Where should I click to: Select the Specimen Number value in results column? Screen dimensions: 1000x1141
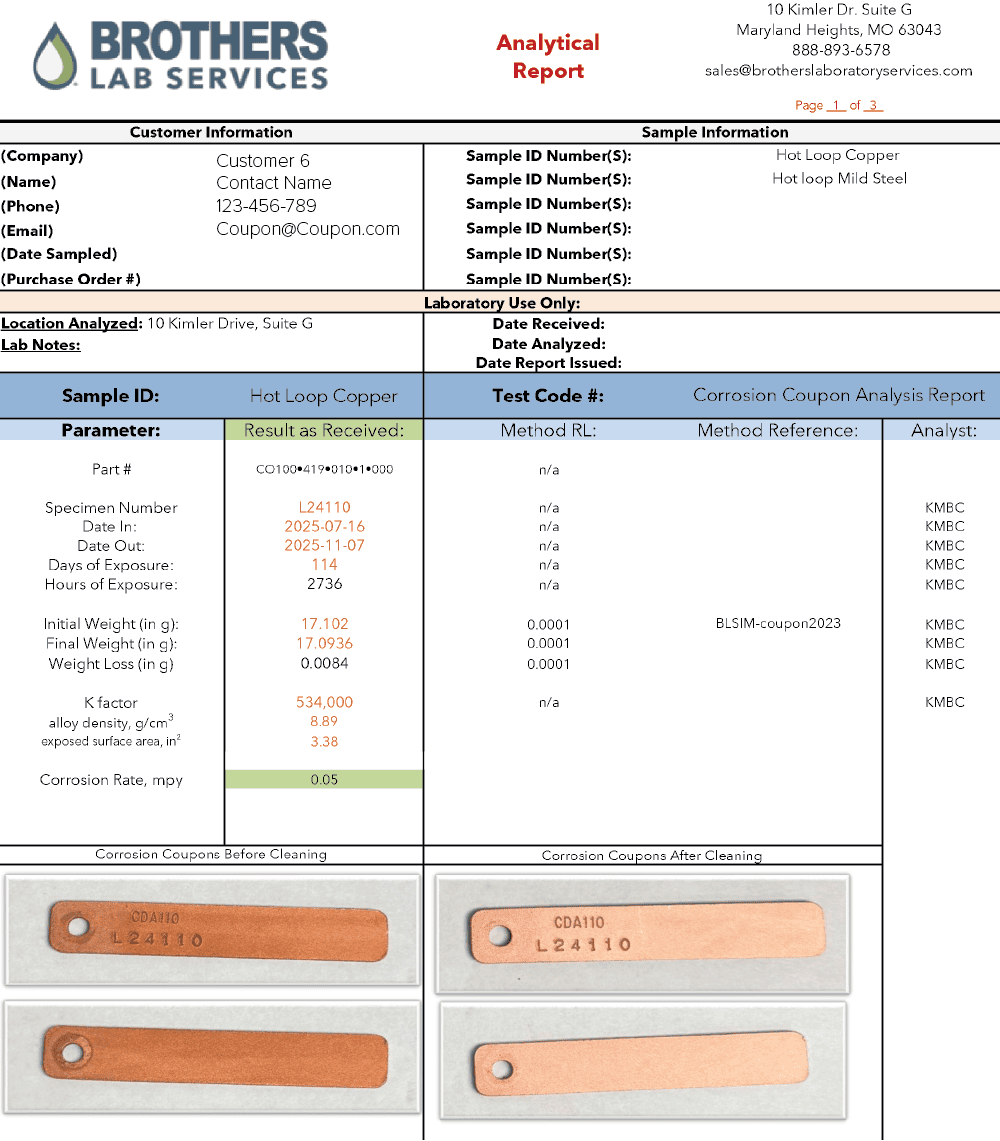tap(324, 507)
